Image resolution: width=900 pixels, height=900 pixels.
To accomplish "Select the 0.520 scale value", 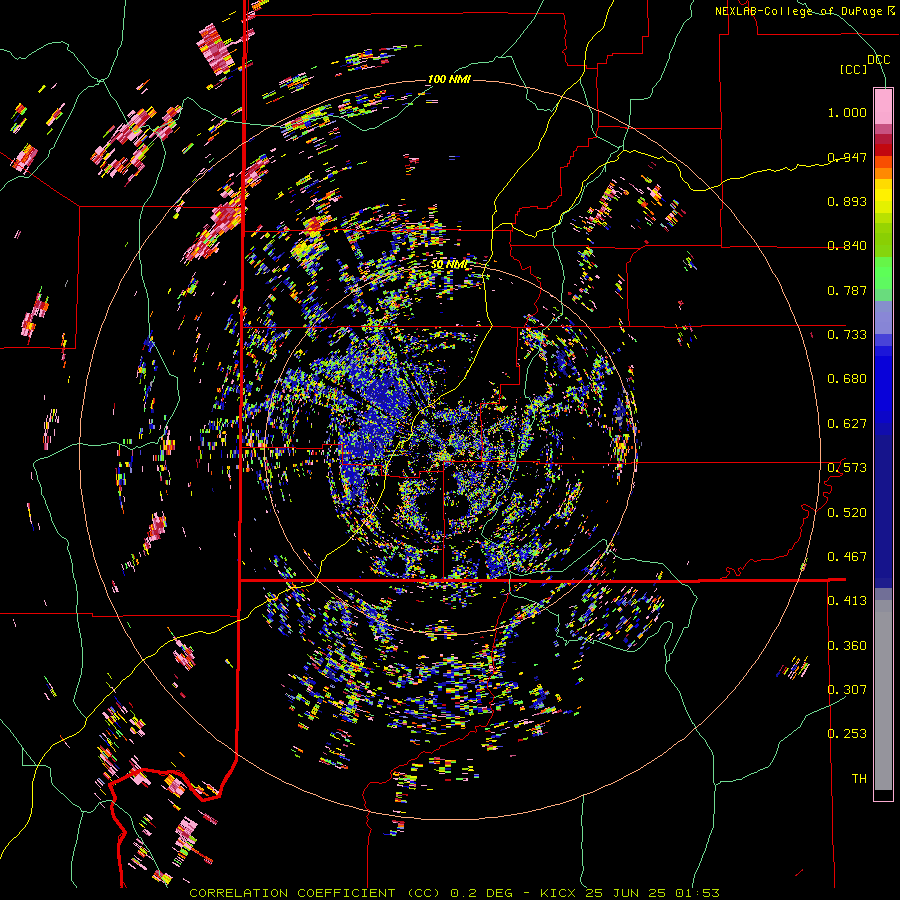I will click(x=847, y=512).
